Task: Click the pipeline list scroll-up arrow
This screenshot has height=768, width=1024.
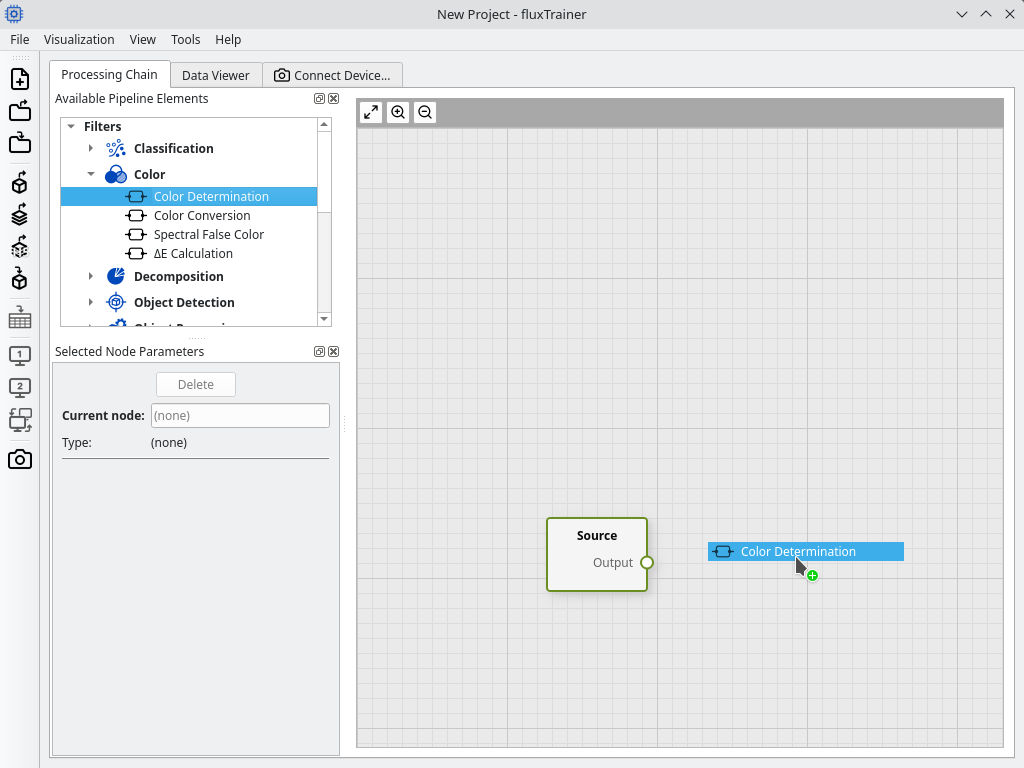Action: click(x=324, y=124)
